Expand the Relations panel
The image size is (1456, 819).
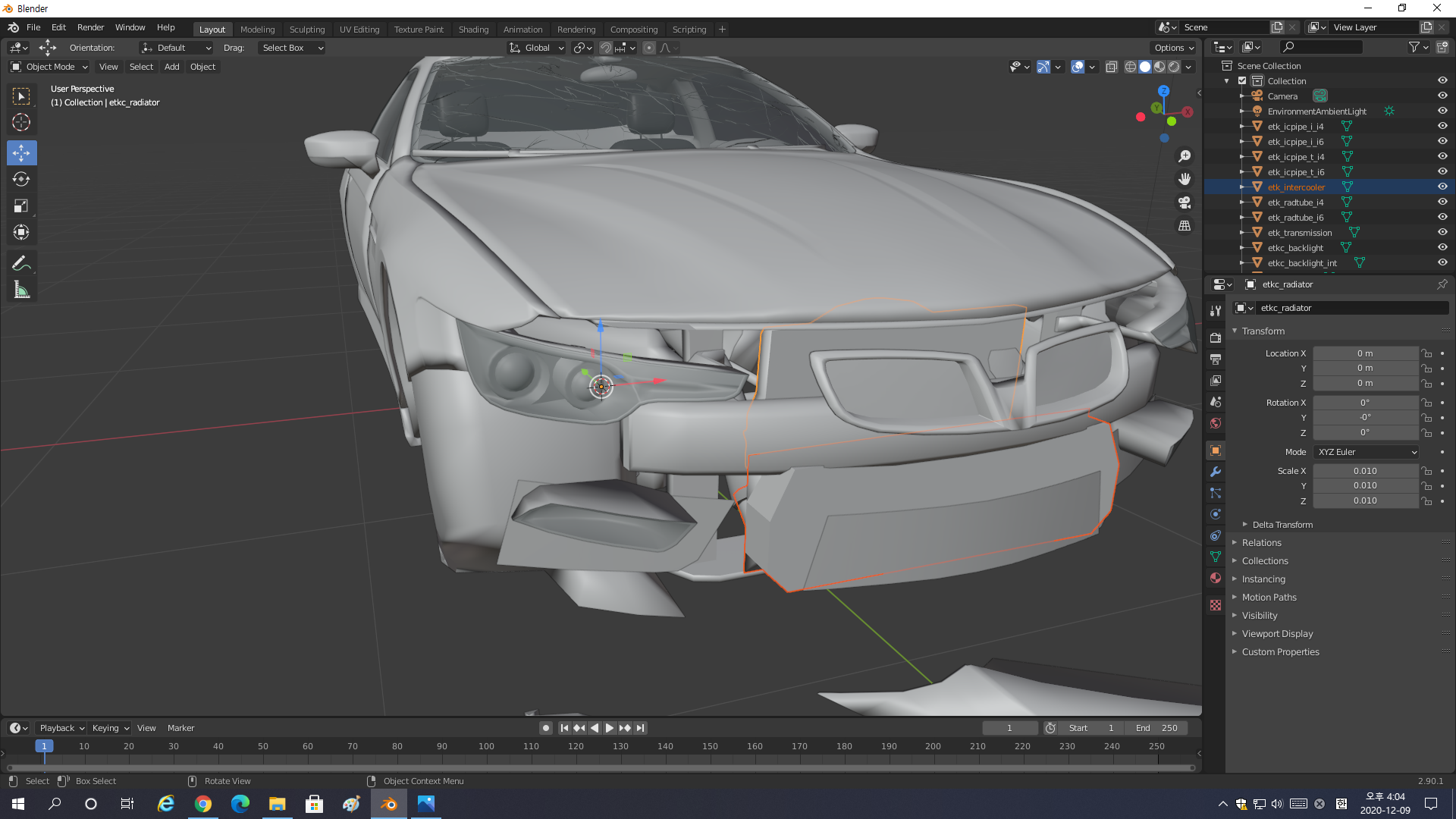pyautogui.click(x=1261, y=543)
